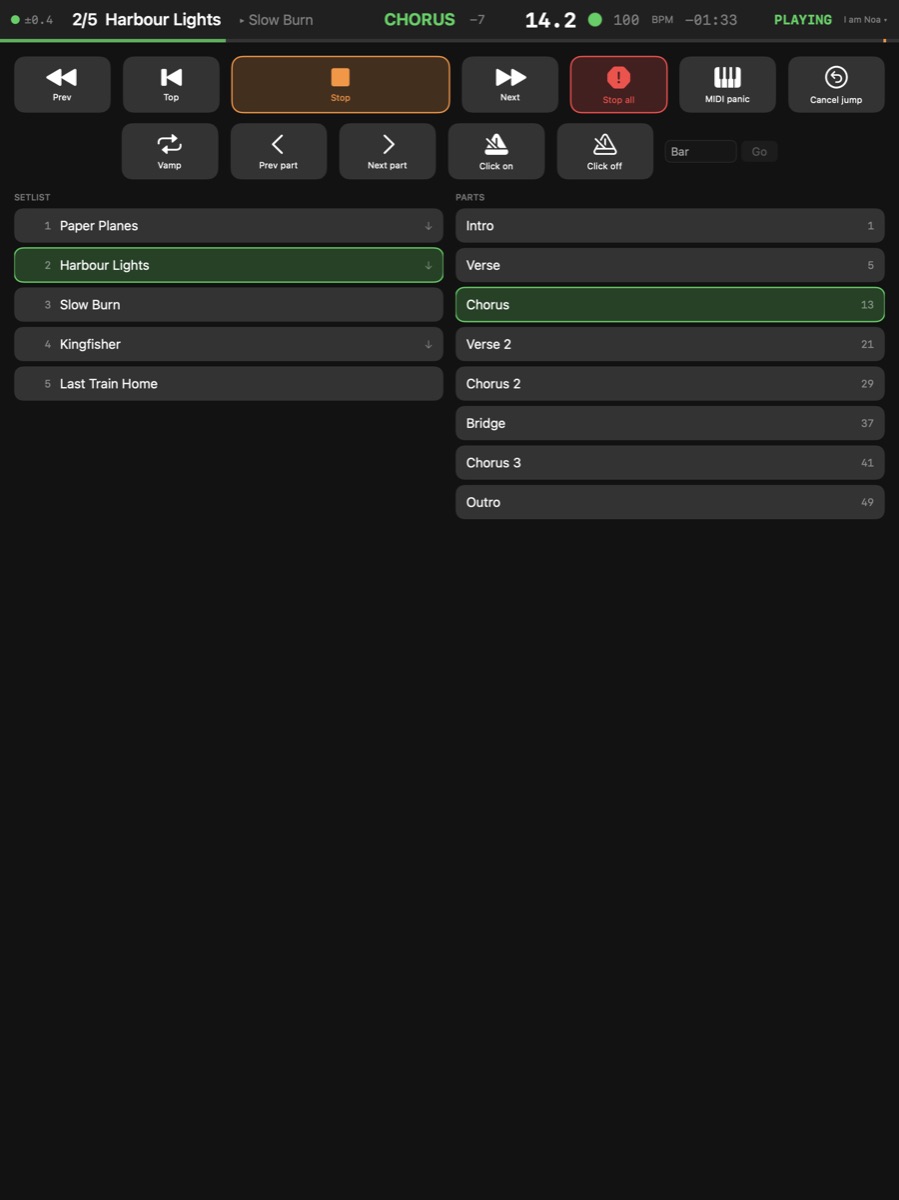The image size is (899, 1200).
Task: Click the '100' BPM tempo value
Action: (x=626, y=20)
